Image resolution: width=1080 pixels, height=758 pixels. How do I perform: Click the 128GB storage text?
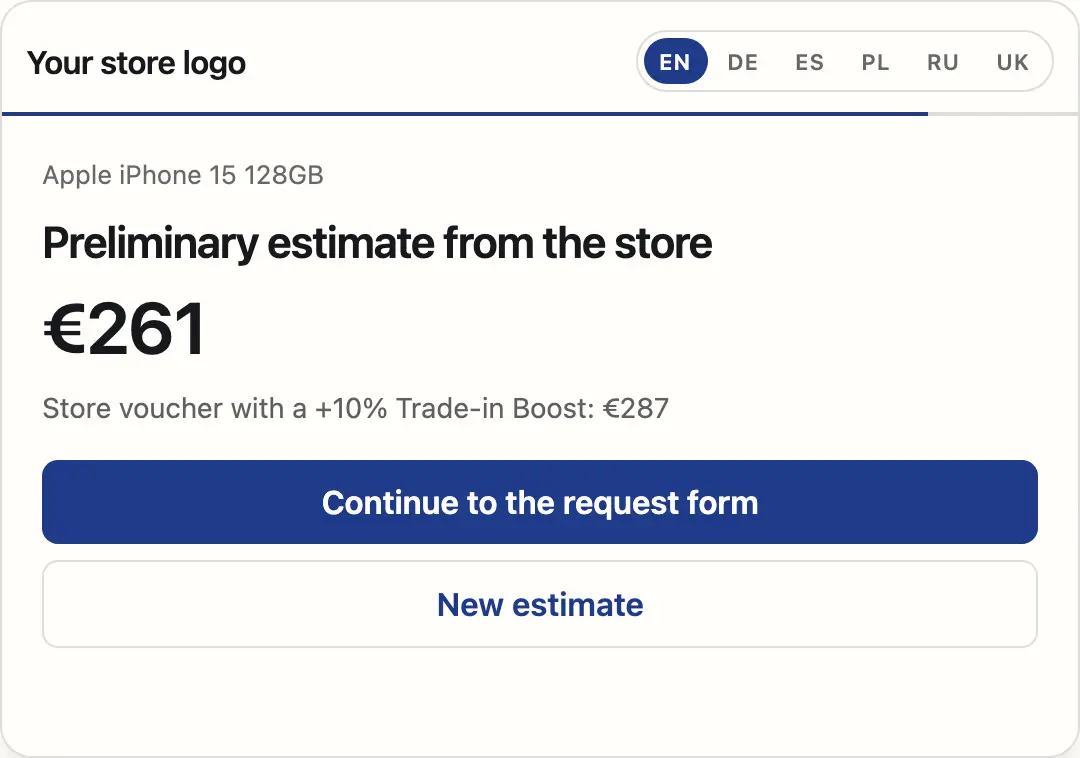(x=284, y=175)
